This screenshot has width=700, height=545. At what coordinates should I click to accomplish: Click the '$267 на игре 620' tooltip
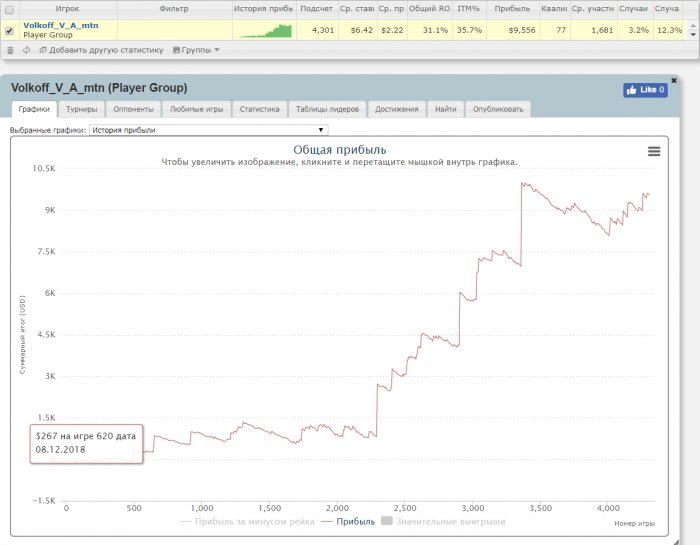click(86, 443)
